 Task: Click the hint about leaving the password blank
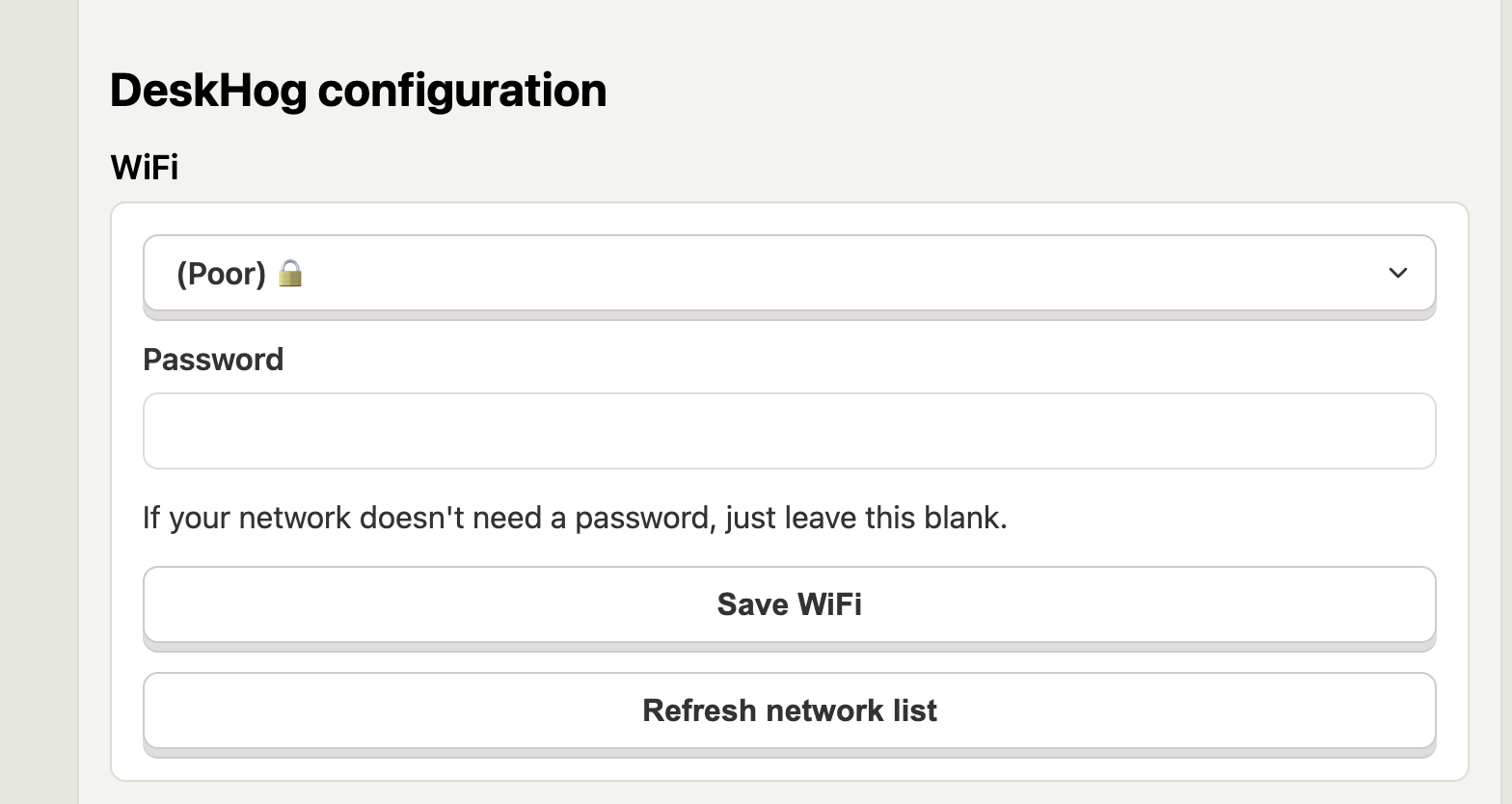[575, 518]
